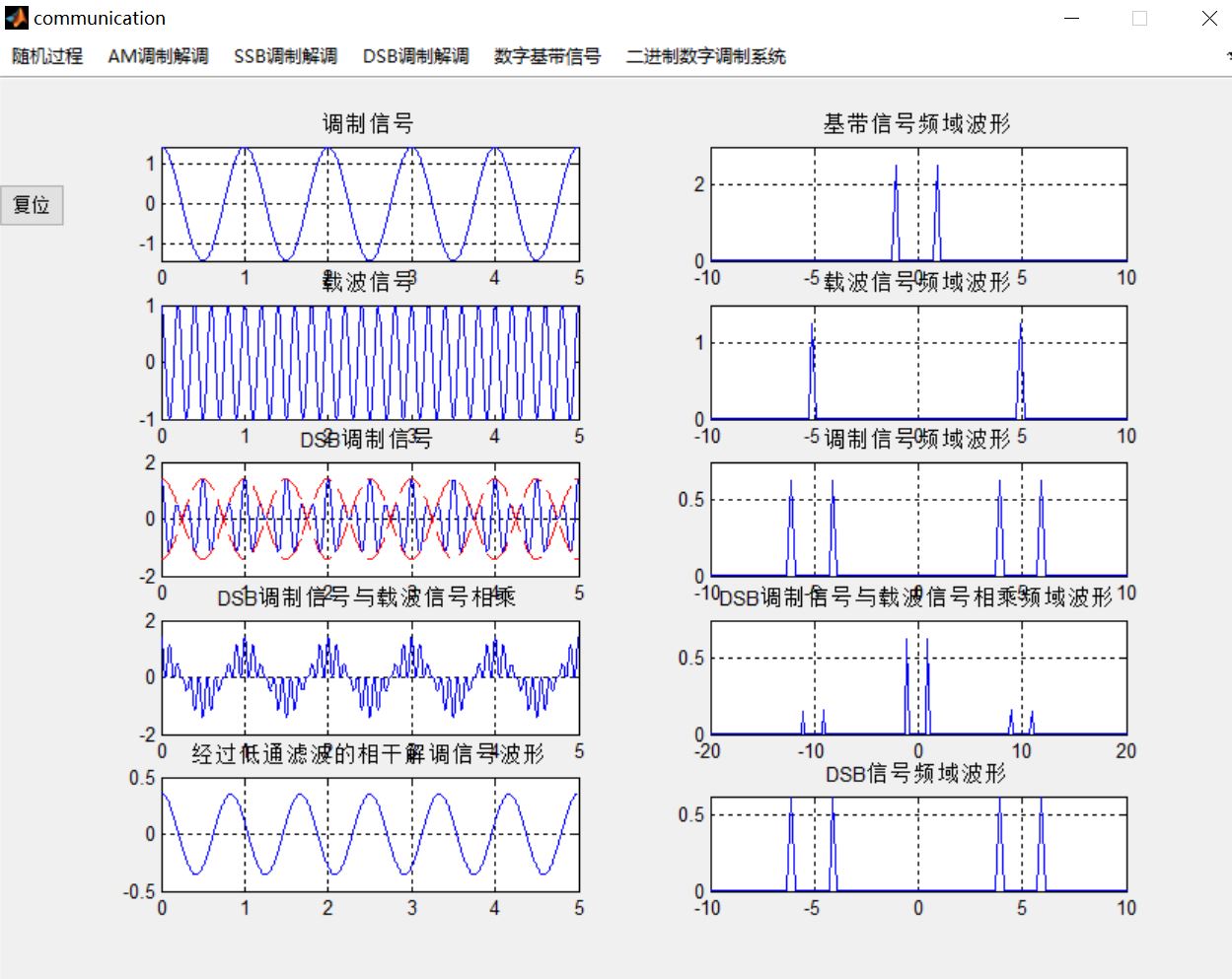This screenshot has height=979, width=1232.
Task: Click the DSB调制信号与载波信号相乘频域波形 plot
Action: point(918,677)
